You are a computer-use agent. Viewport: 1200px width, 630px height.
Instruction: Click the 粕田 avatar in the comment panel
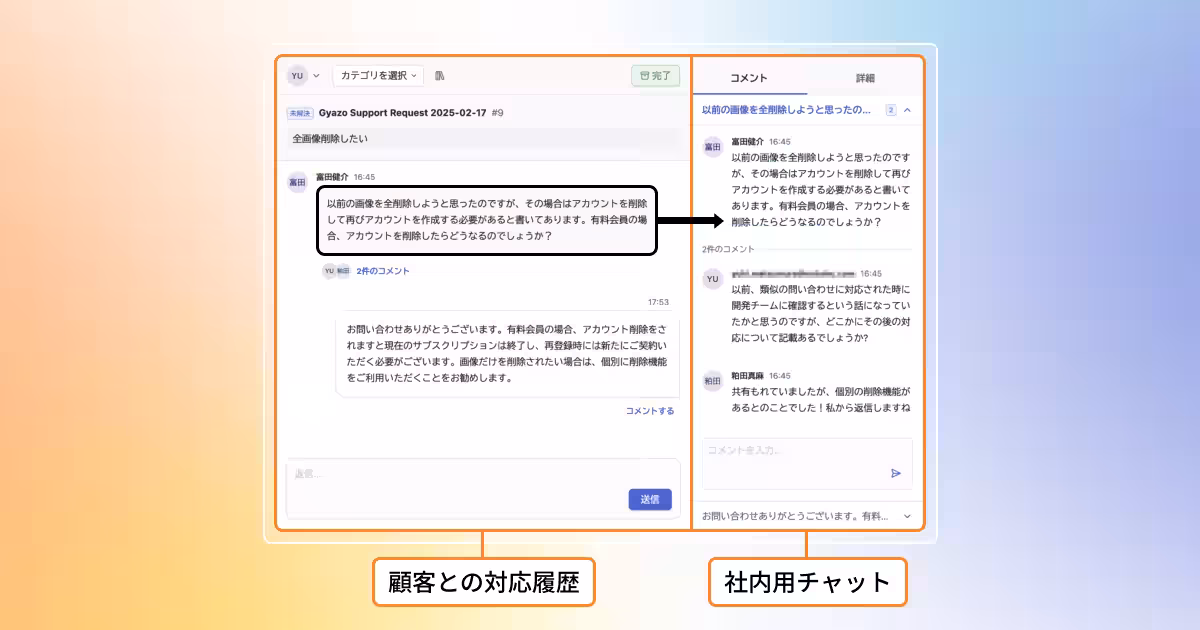712,381
